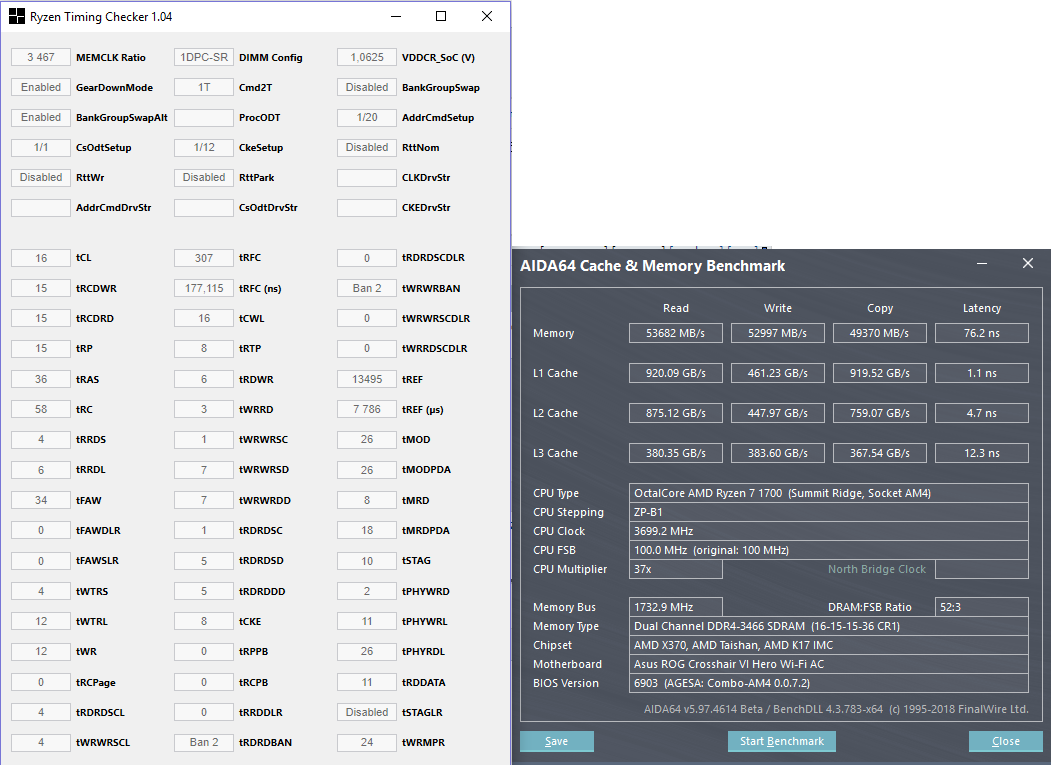The width and height of the screenshot is (1051, 765).
Task: Click Memory Read 53682 MB/s value
Action: click(676, 333)
